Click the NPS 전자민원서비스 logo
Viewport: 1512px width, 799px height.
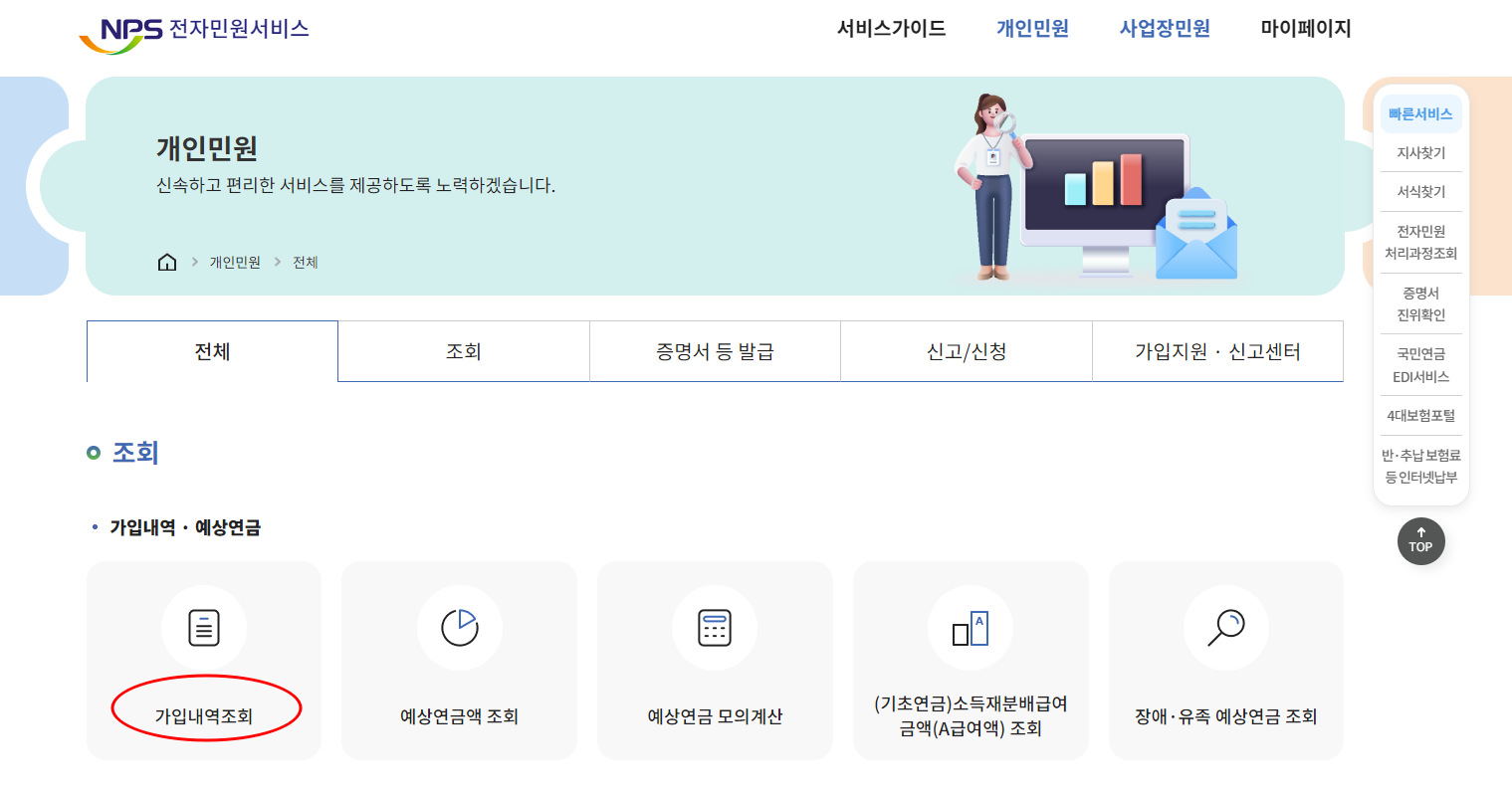point(194,29)
